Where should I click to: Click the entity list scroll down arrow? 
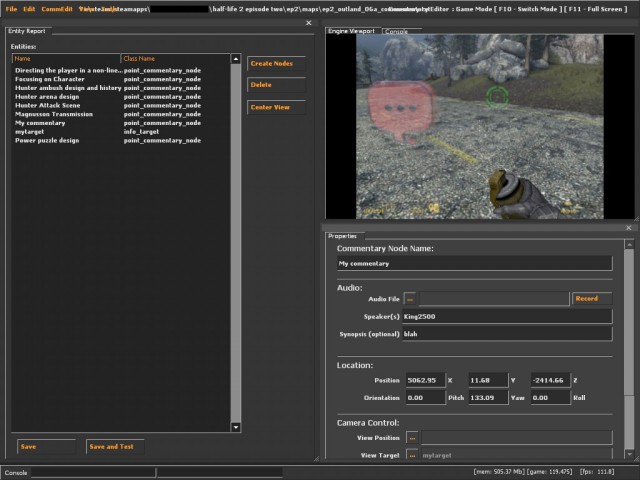[x=236, y=427]
